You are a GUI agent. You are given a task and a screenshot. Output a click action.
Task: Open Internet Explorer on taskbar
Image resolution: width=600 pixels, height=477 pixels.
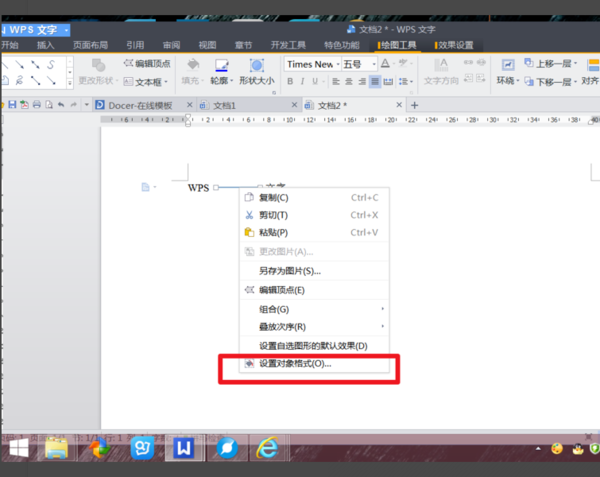click(267, 448)
